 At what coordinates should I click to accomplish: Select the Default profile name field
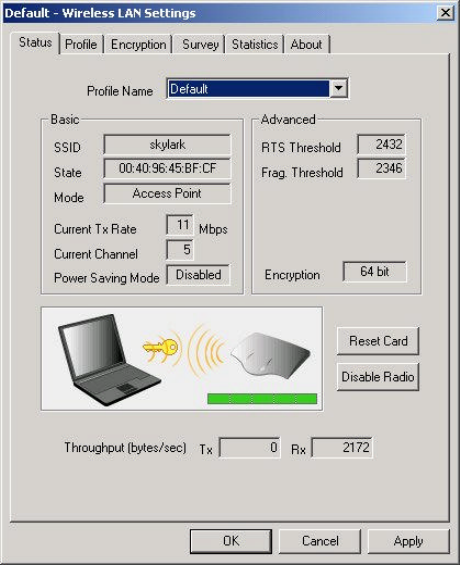pyautogui.click(x=249, y=89)
